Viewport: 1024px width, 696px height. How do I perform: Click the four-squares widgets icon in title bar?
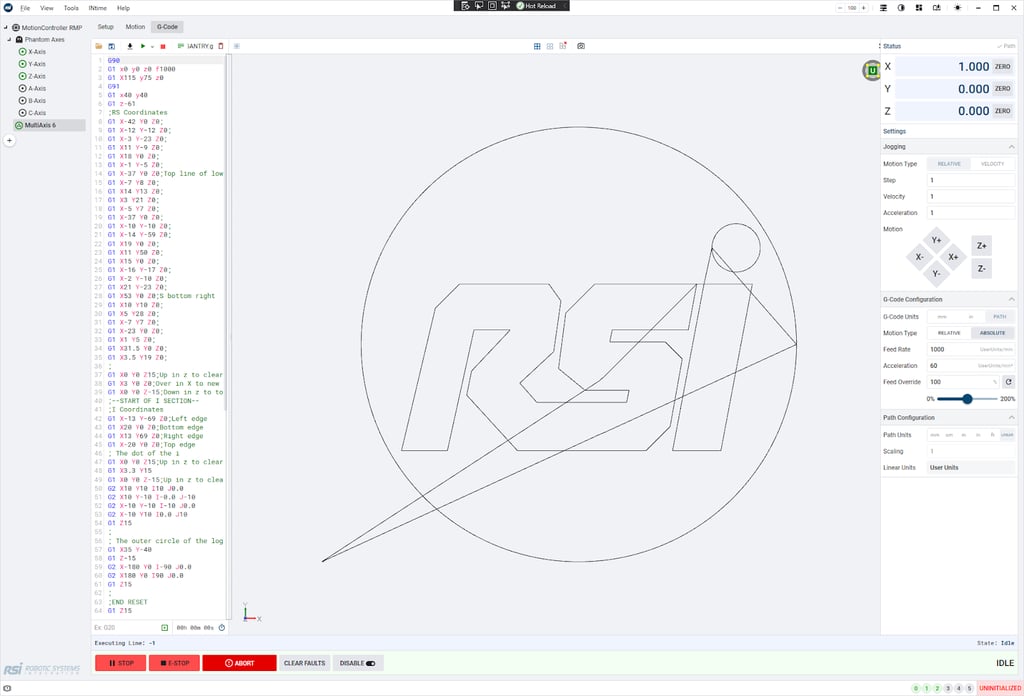pos(919,8)
